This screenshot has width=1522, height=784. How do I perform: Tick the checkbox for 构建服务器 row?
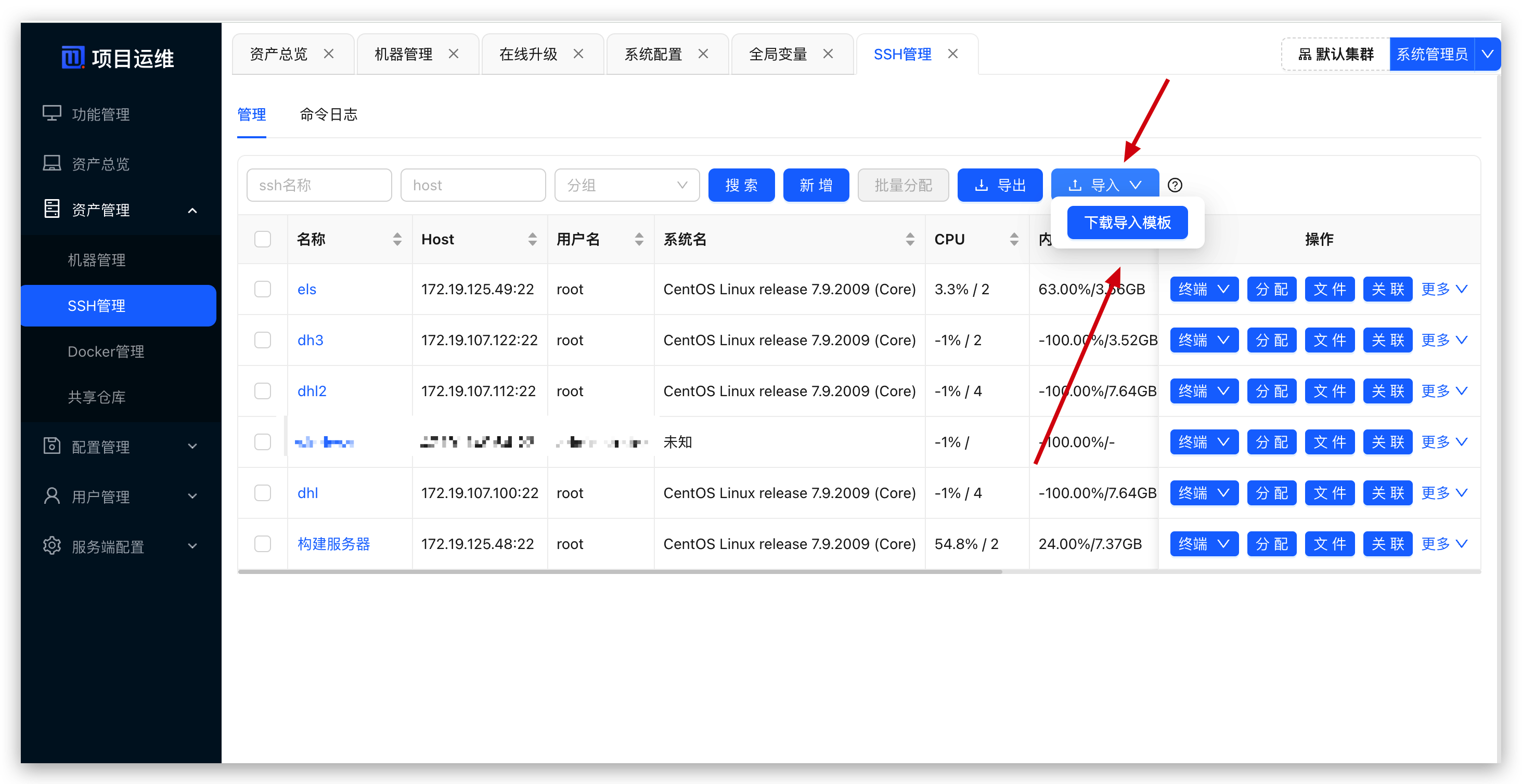coord(262,544)
